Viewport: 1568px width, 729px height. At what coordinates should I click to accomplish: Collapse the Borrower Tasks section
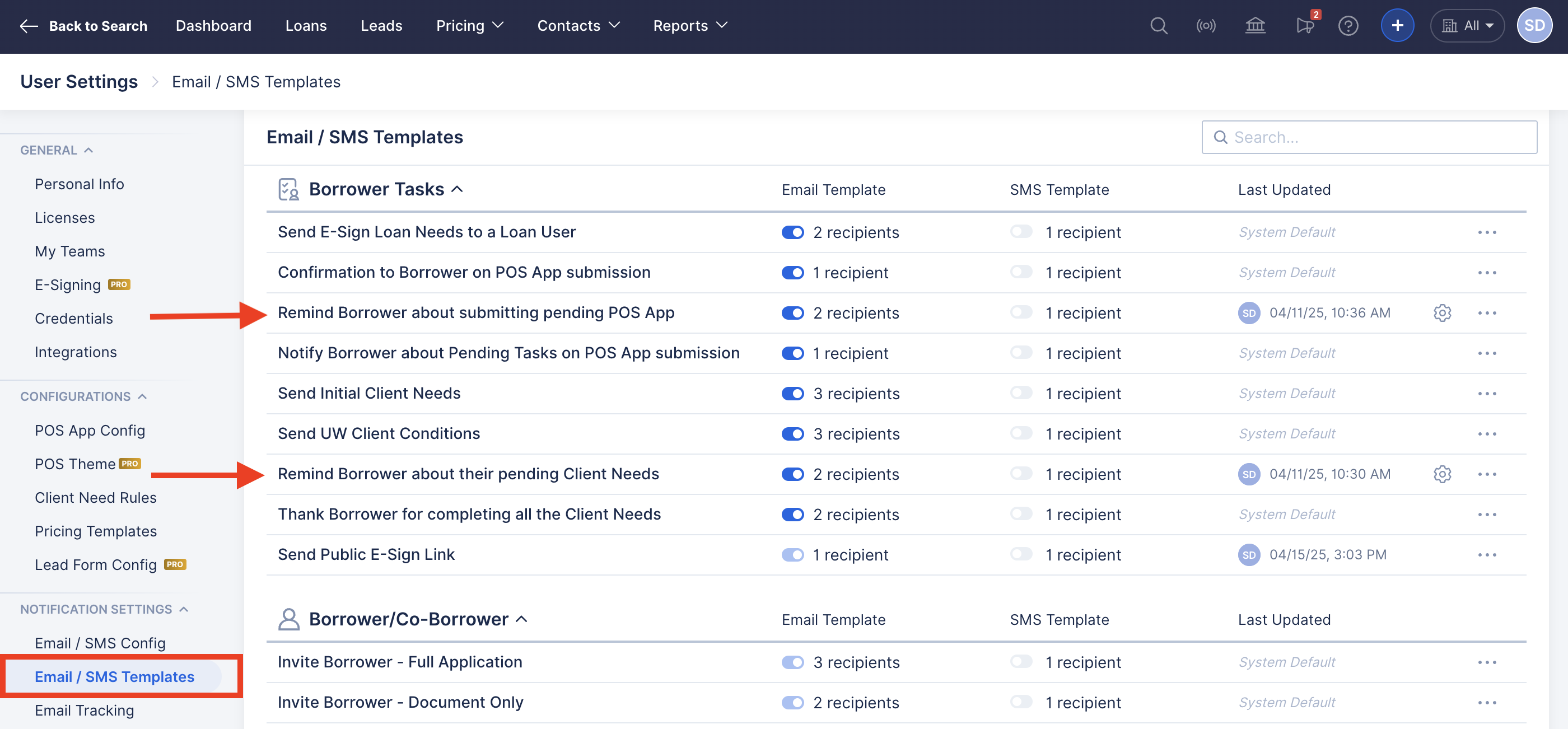point(457,189)
